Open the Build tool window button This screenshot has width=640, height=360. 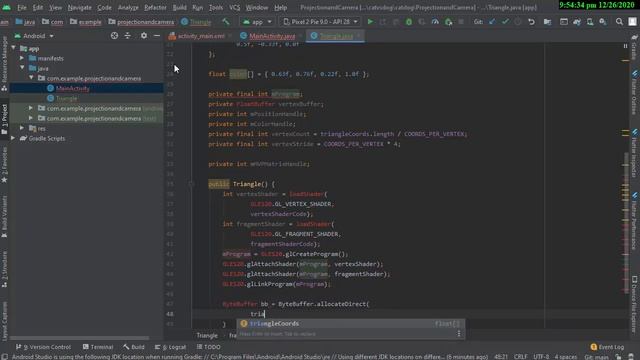134,347
